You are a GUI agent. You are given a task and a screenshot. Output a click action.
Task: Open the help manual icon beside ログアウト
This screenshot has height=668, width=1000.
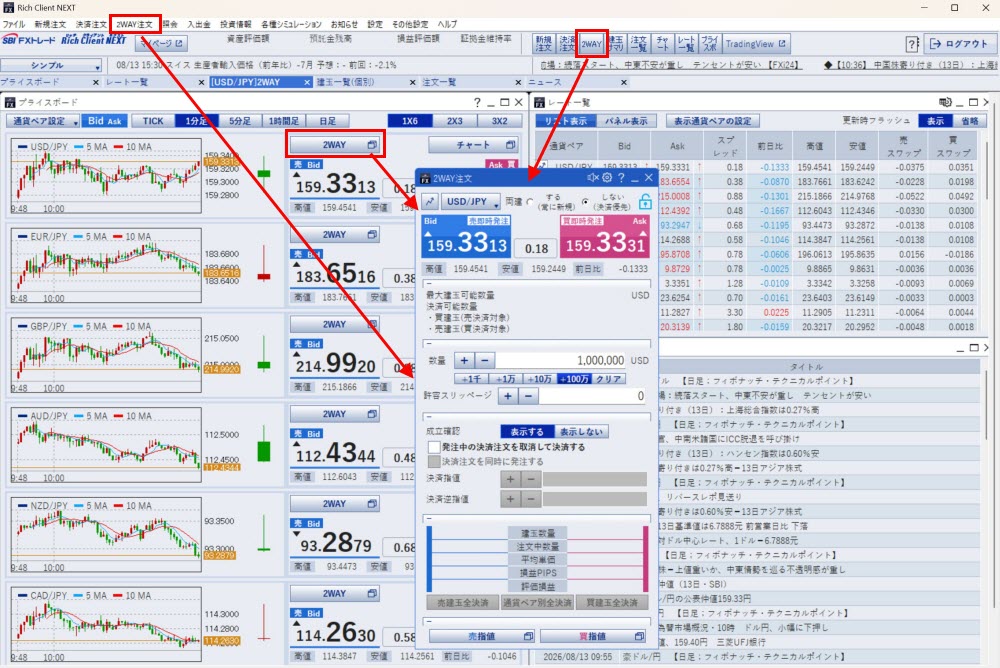(x=912, y=44)
